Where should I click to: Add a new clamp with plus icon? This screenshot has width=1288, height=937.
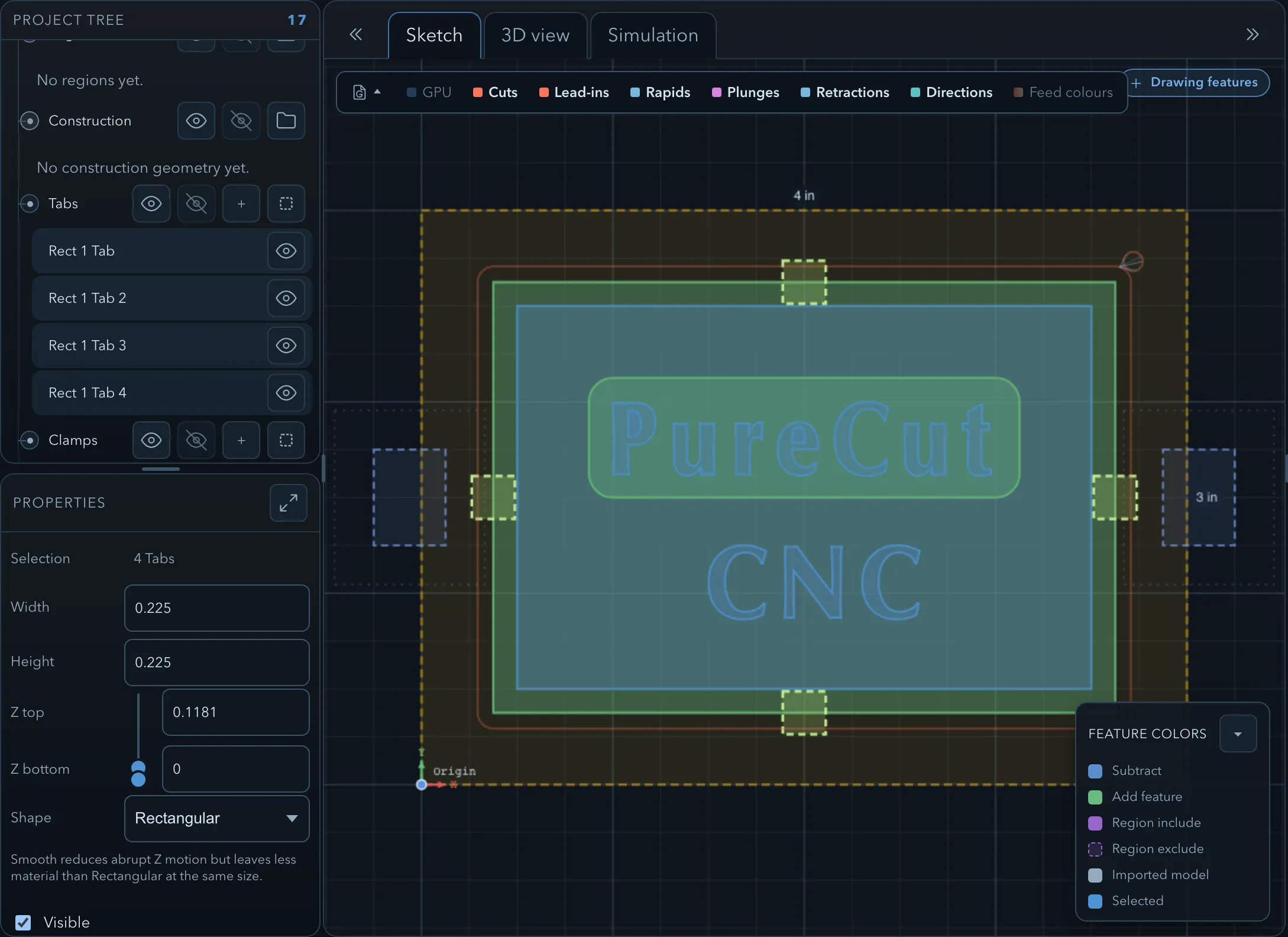[x=241, y=440]
